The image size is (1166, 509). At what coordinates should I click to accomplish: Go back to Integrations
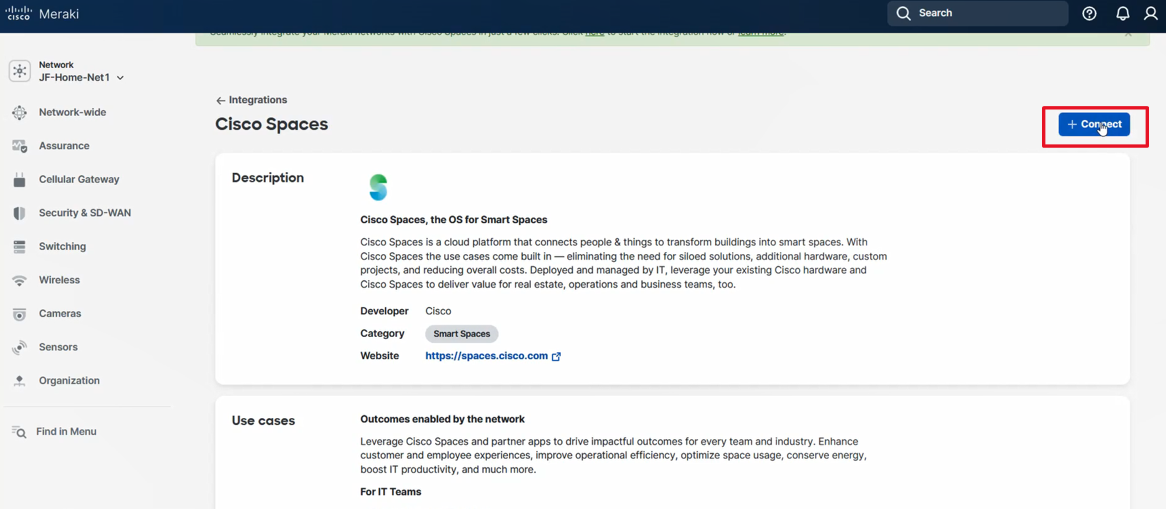pos(251,100)
